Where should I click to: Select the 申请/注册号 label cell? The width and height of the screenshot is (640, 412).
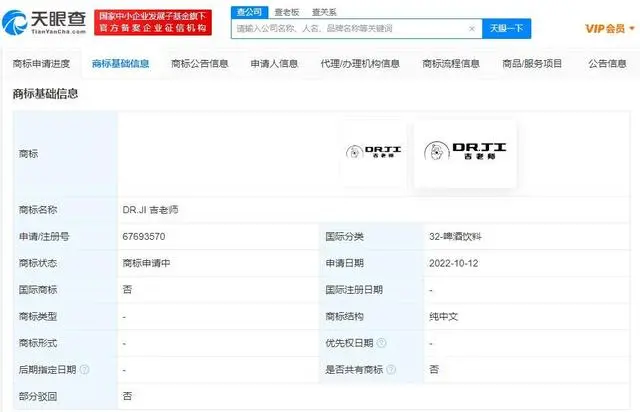coord(65,236)
